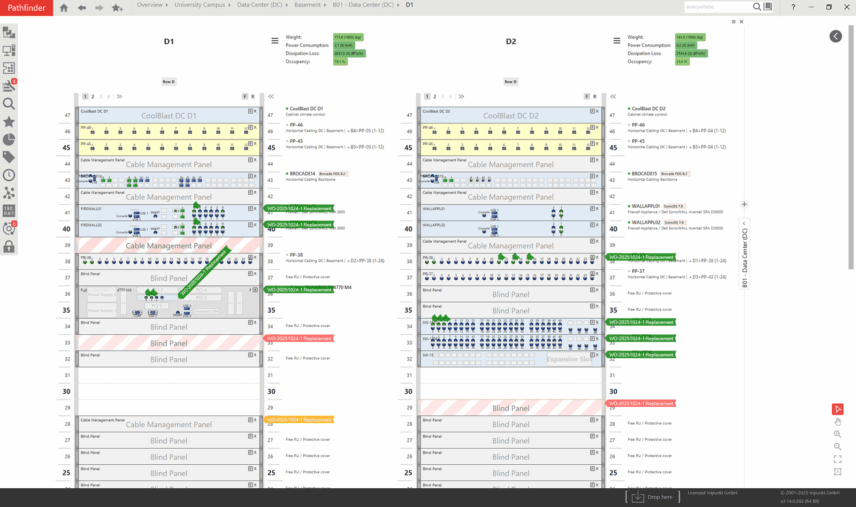Activate the red pointer selection tool
Viewport: 856px width, 507px height.
837,409
